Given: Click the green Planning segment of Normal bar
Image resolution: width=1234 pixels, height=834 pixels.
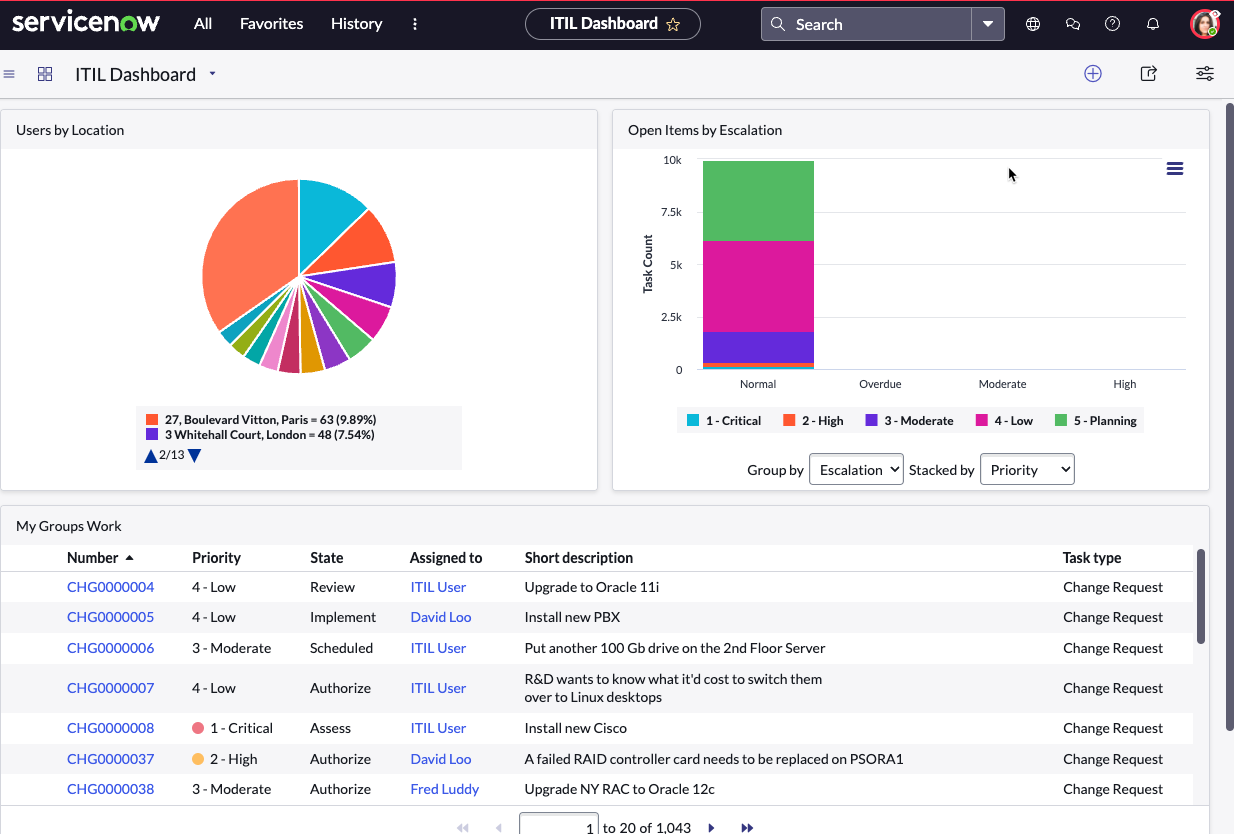Looking at the screenshot, I should tap(758, 201).
